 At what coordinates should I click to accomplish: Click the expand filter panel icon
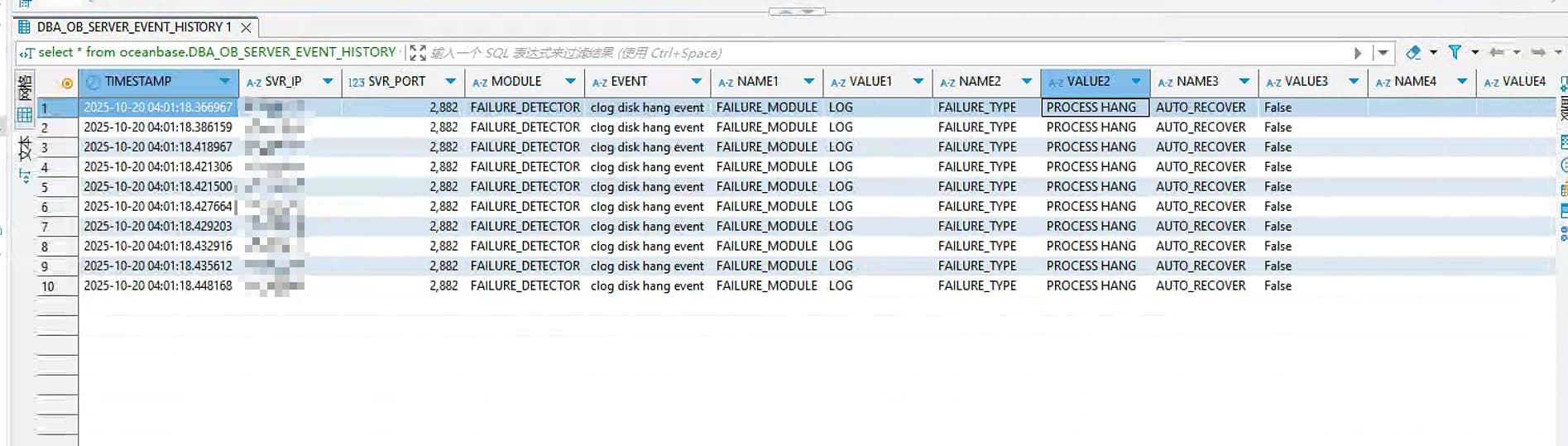pos(418,53)
